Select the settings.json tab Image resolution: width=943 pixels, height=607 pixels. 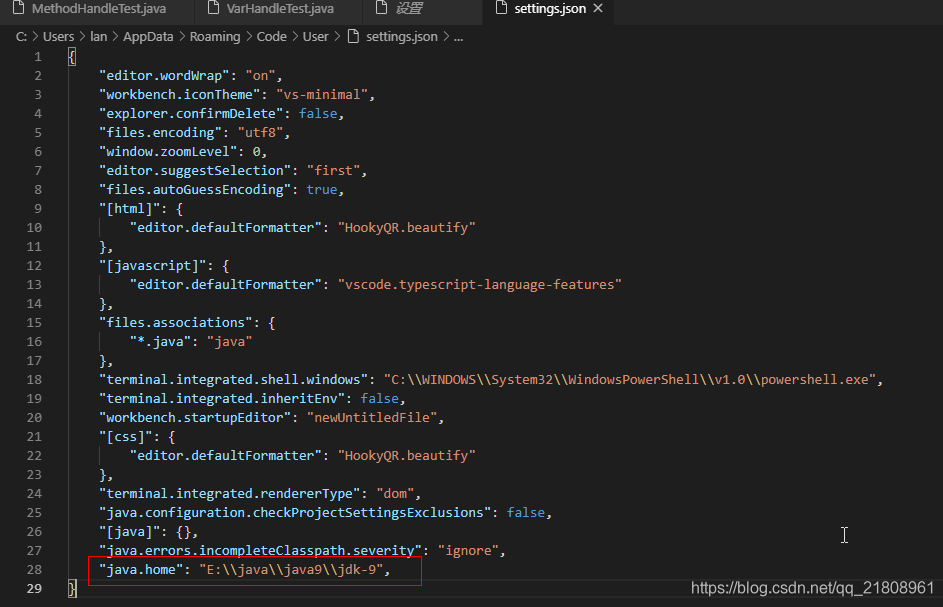click(x=550, y=9)
